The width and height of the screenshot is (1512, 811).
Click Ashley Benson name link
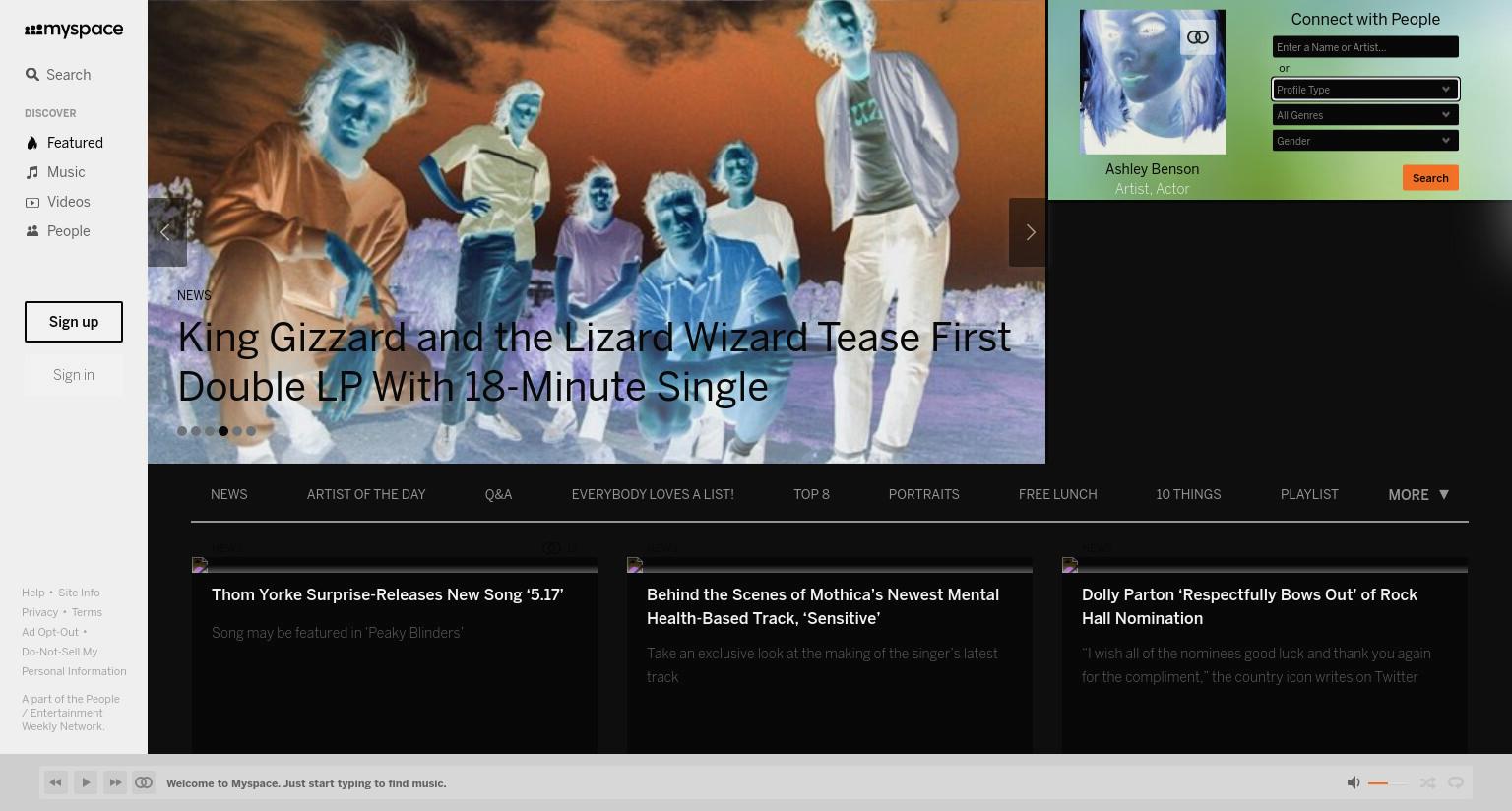(x=1153, y=169)
